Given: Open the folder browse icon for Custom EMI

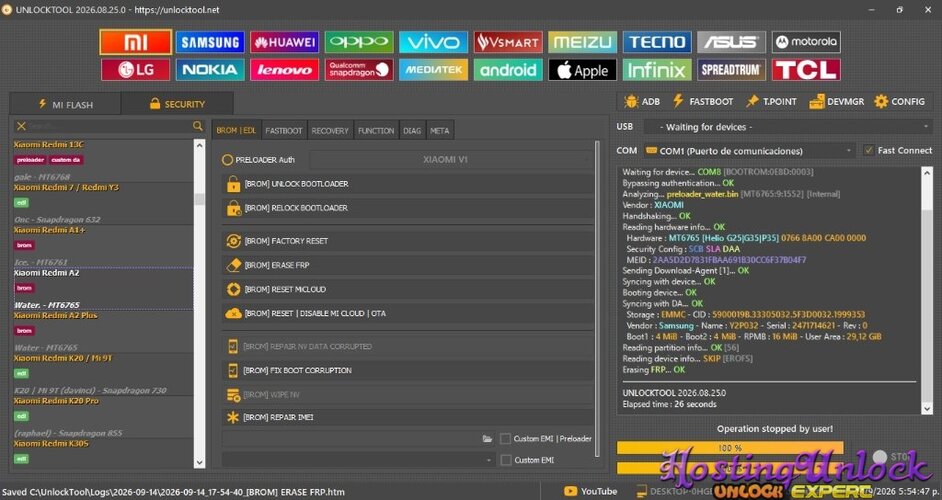Looking at the screenshot, I should 487,439.
